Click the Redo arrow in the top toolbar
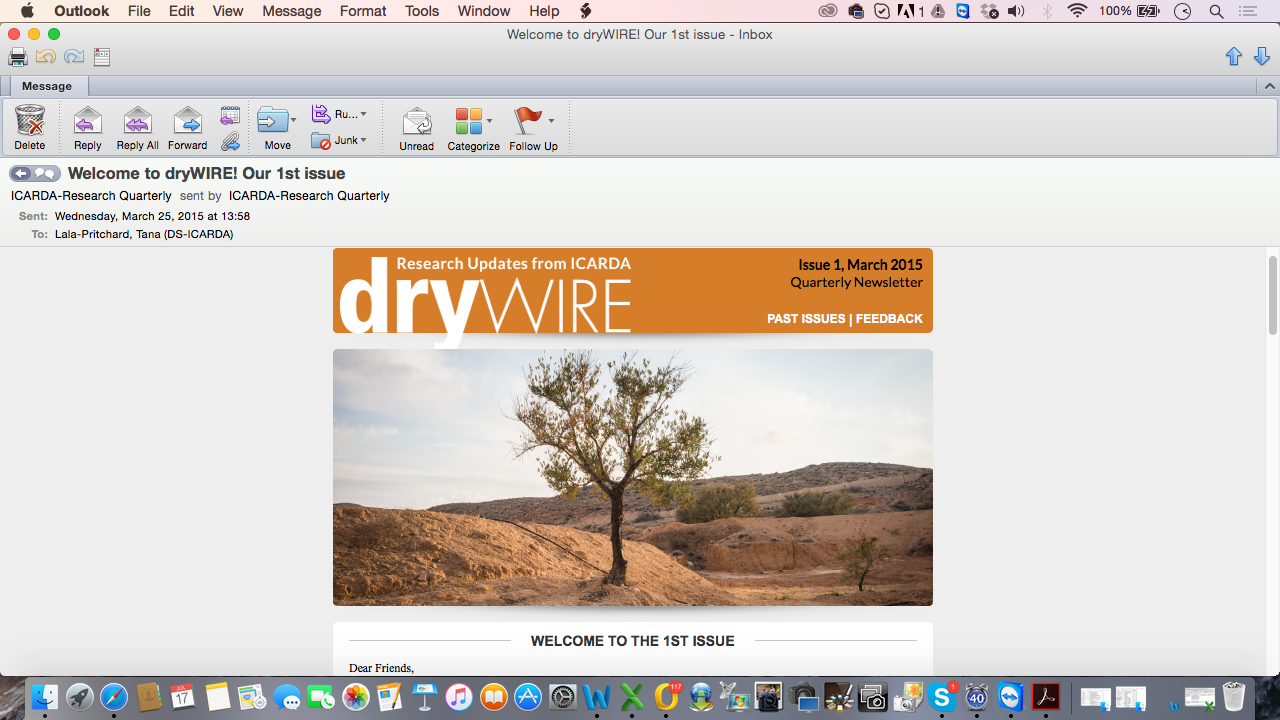The height and width of the screenshot is (720, 1280). coord(74,57)
